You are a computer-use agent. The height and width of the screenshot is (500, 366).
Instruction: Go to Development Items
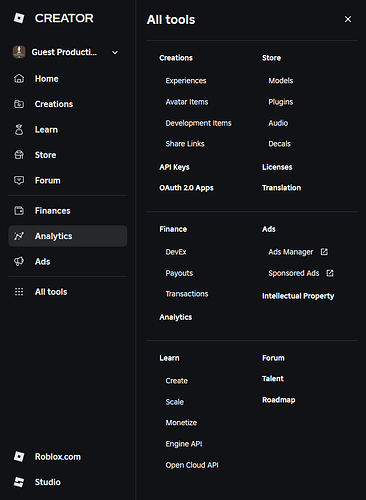point(198,123)
